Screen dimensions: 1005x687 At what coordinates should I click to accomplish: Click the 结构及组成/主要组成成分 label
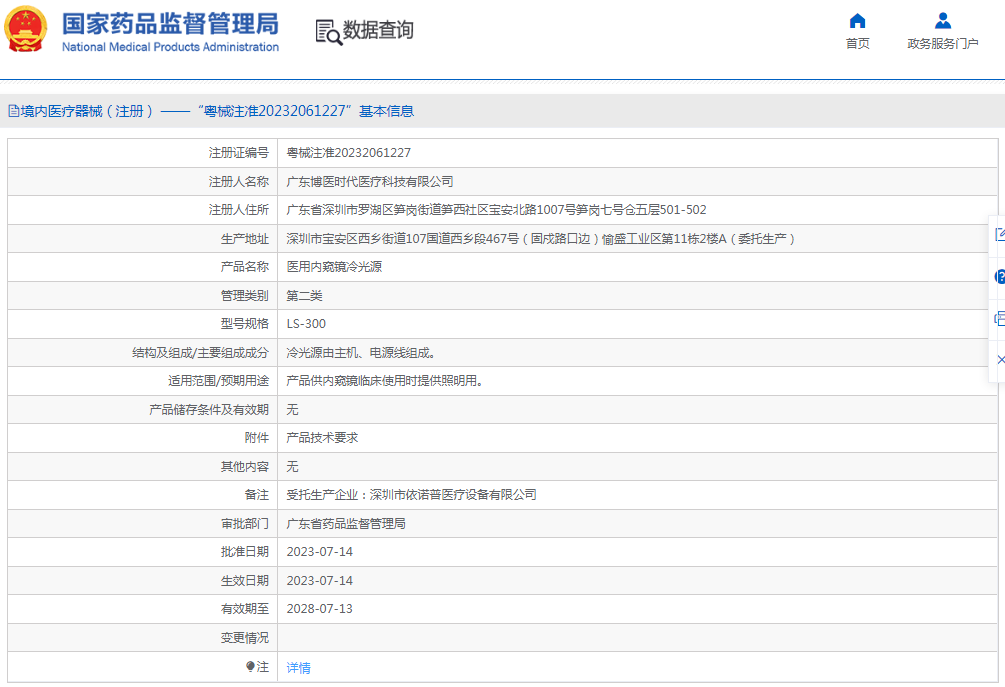coord(201,352)
